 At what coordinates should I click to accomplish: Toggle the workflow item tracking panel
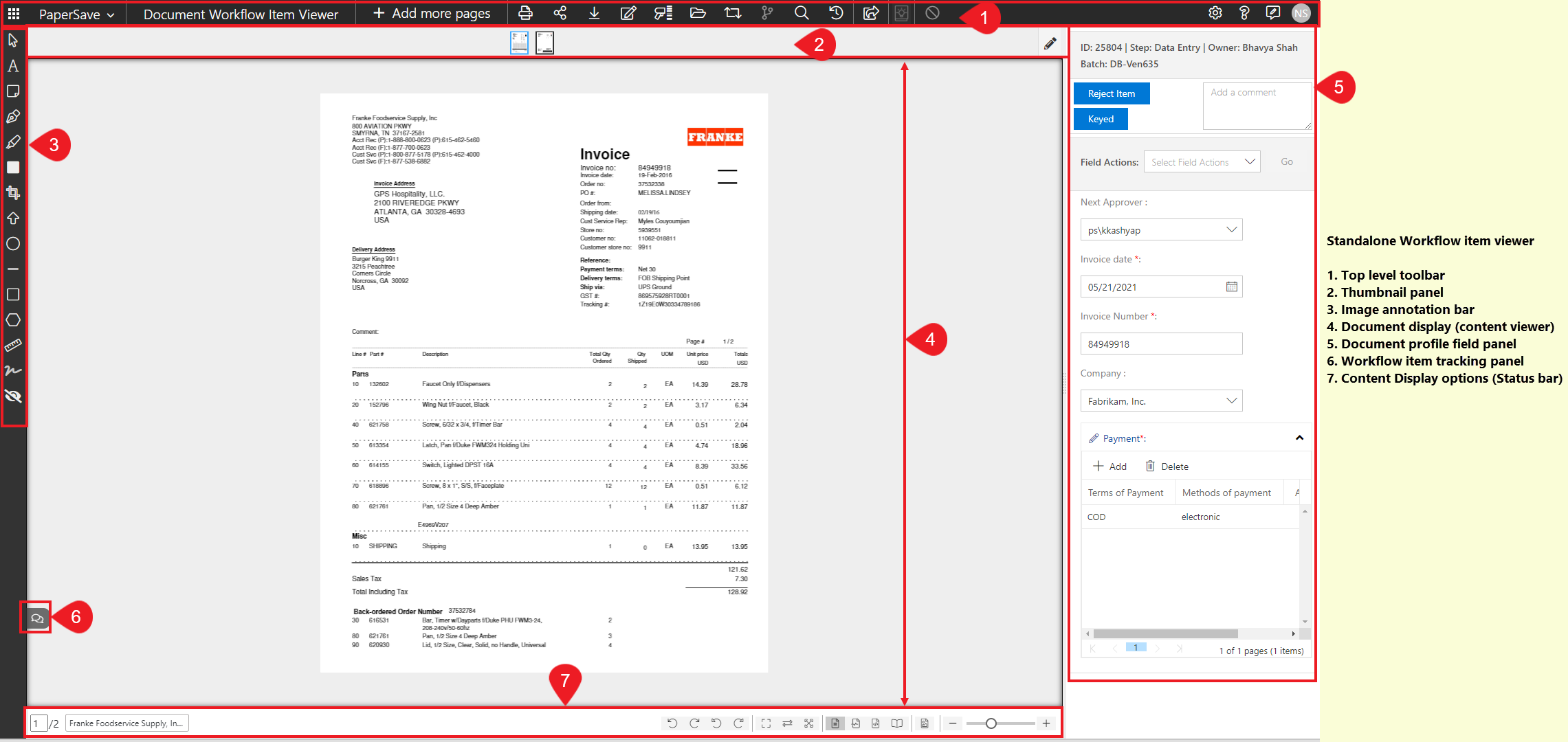click(37, 618)
